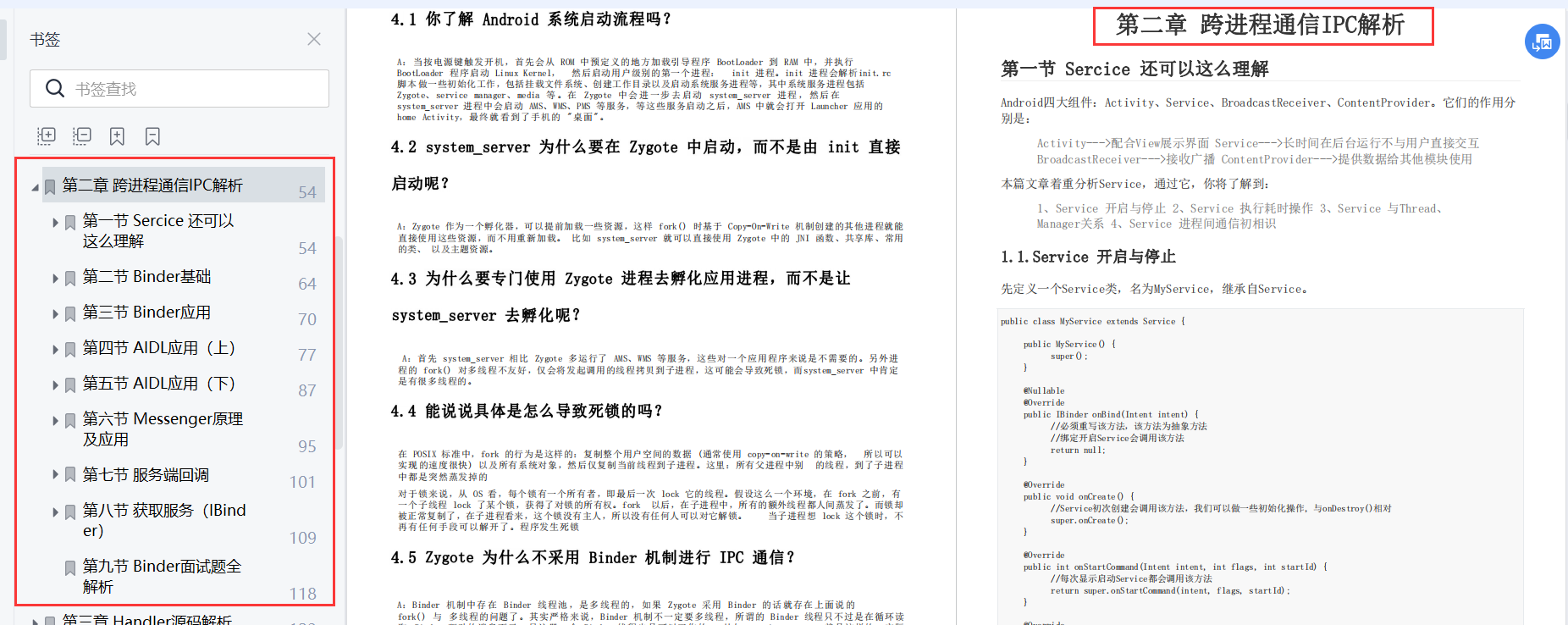Viewport: 1568px width, 625px height.
Task: Click the collapse all bookmarks icon
Action: pos(82,136)
